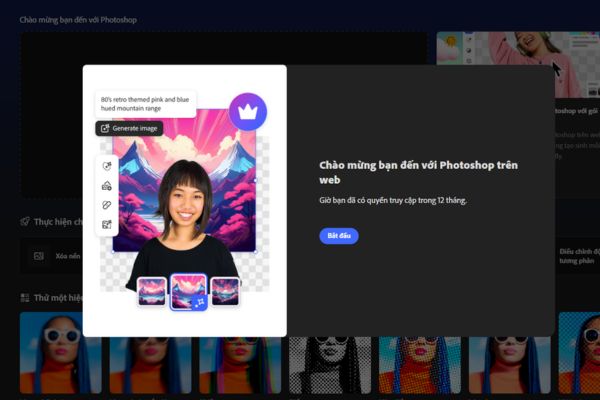Click the Generate image button in illustration
Viewport: 600px width, 400px height.
[129, 128]
